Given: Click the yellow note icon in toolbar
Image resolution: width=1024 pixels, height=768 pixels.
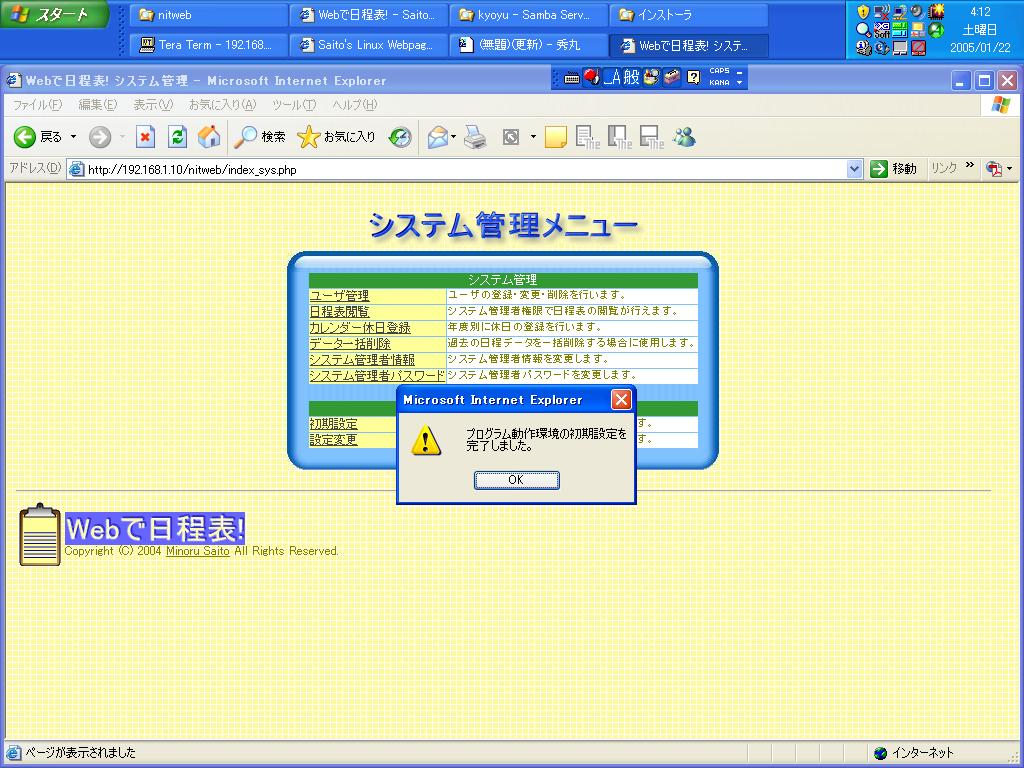Looking at the screenshot, I should pyautogui.click(x=556, y=137).
